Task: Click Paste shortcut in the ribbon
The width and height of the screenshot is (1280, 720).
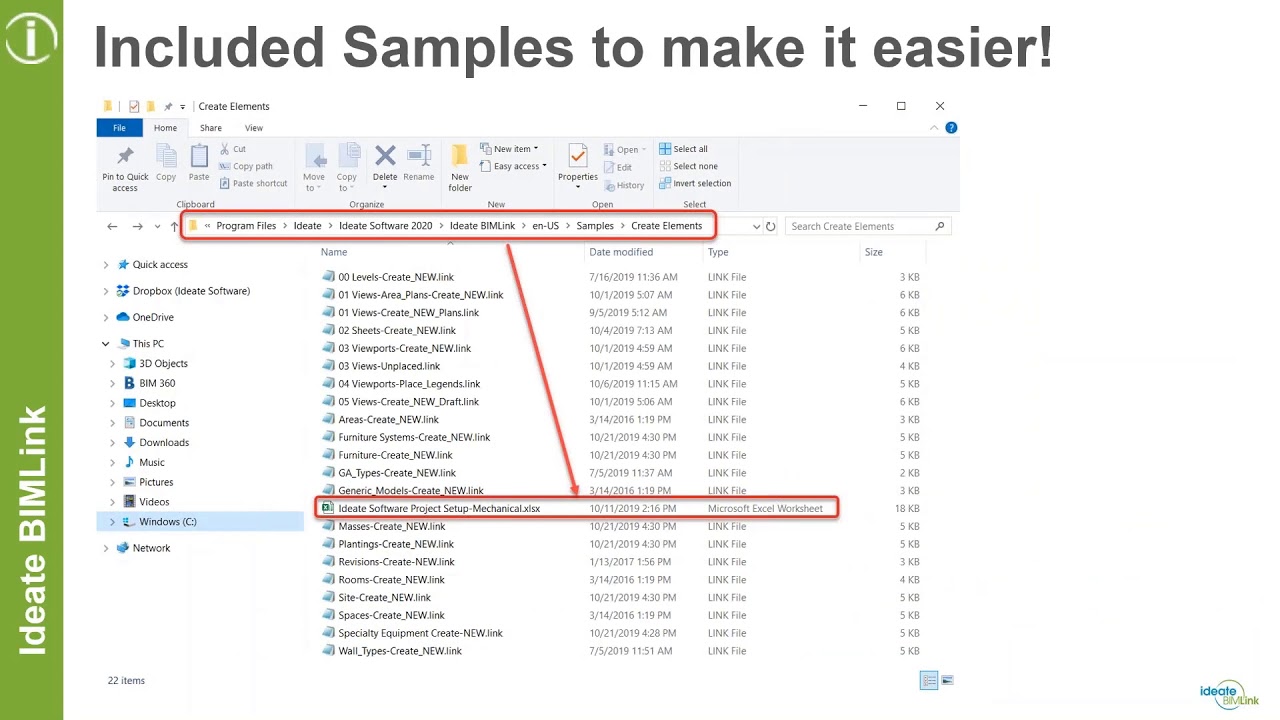Action: (253, 183)
